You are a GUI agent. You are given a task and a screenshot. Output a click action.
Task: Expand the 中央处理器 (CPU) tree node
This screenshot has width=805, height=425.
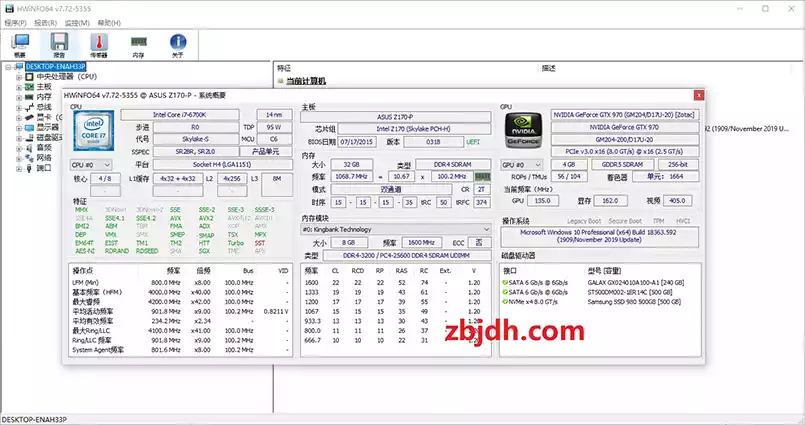(x=19, y=77)
